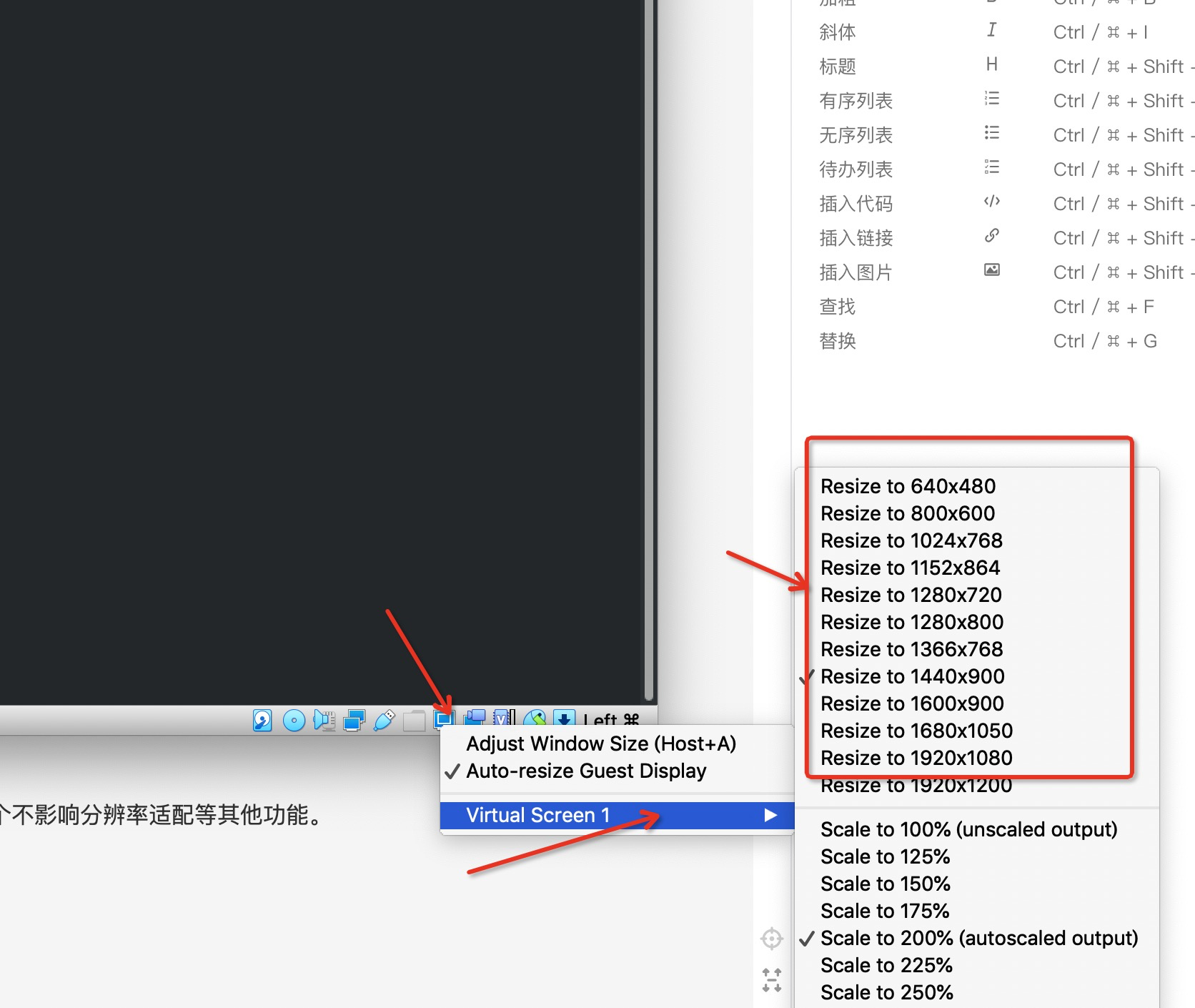Click the italic 'I' icon in shortcut list
The width and height of the screenshot is (1195, 1008).
(991, 30)
